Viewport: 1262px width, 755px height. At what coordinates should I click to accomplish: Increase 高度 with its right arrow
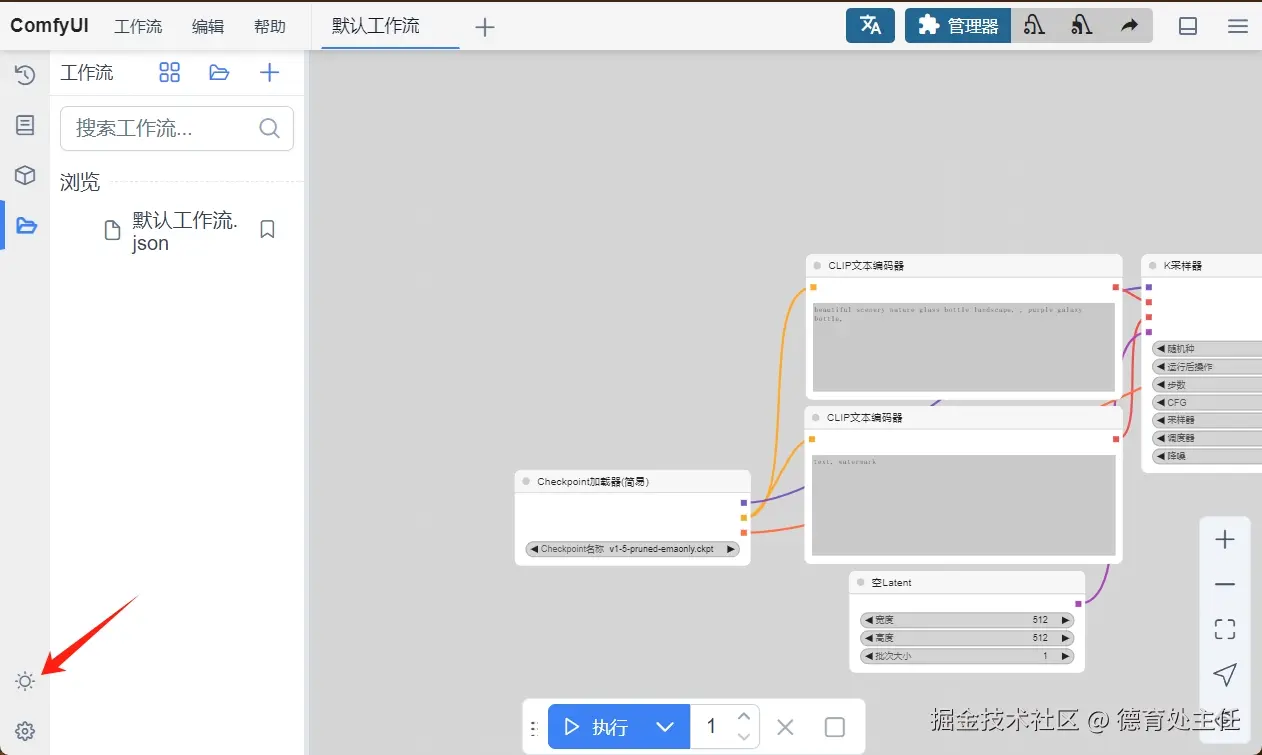[1066, 638]
